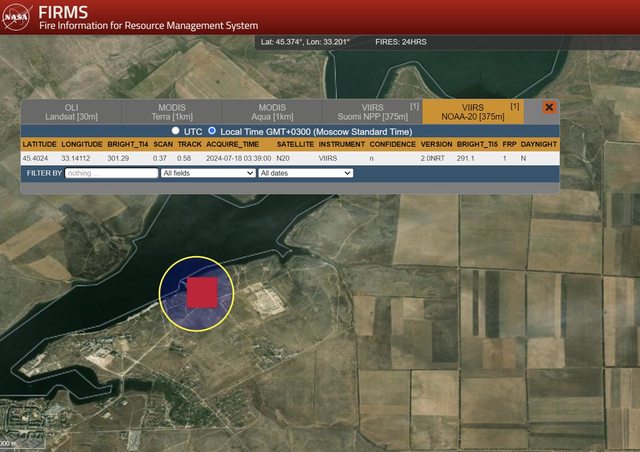Switch to MODIS Aqua [1km] tab

(x=272, y=112)
